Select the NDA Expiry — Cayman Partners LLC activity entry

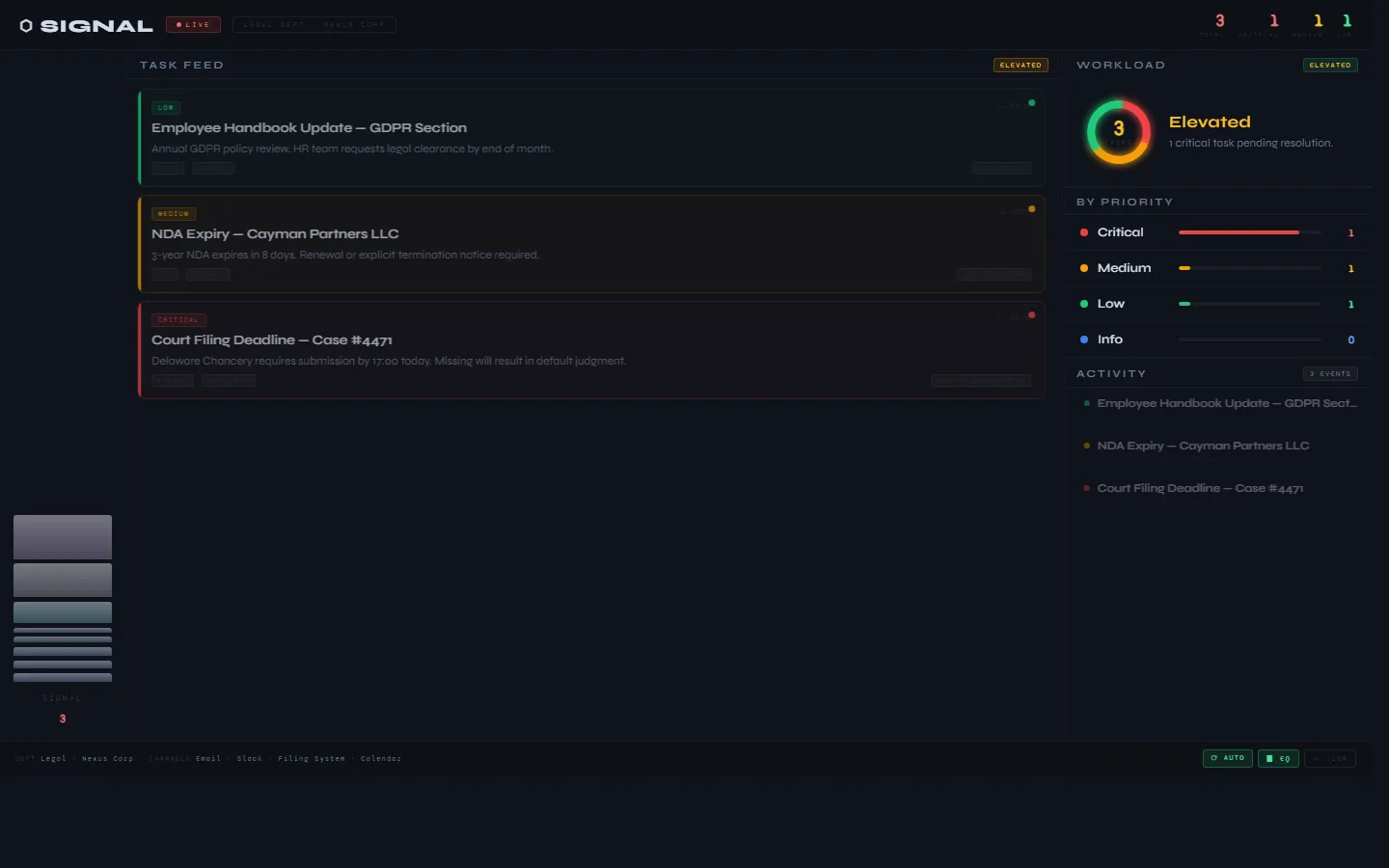coord(1203,446)
